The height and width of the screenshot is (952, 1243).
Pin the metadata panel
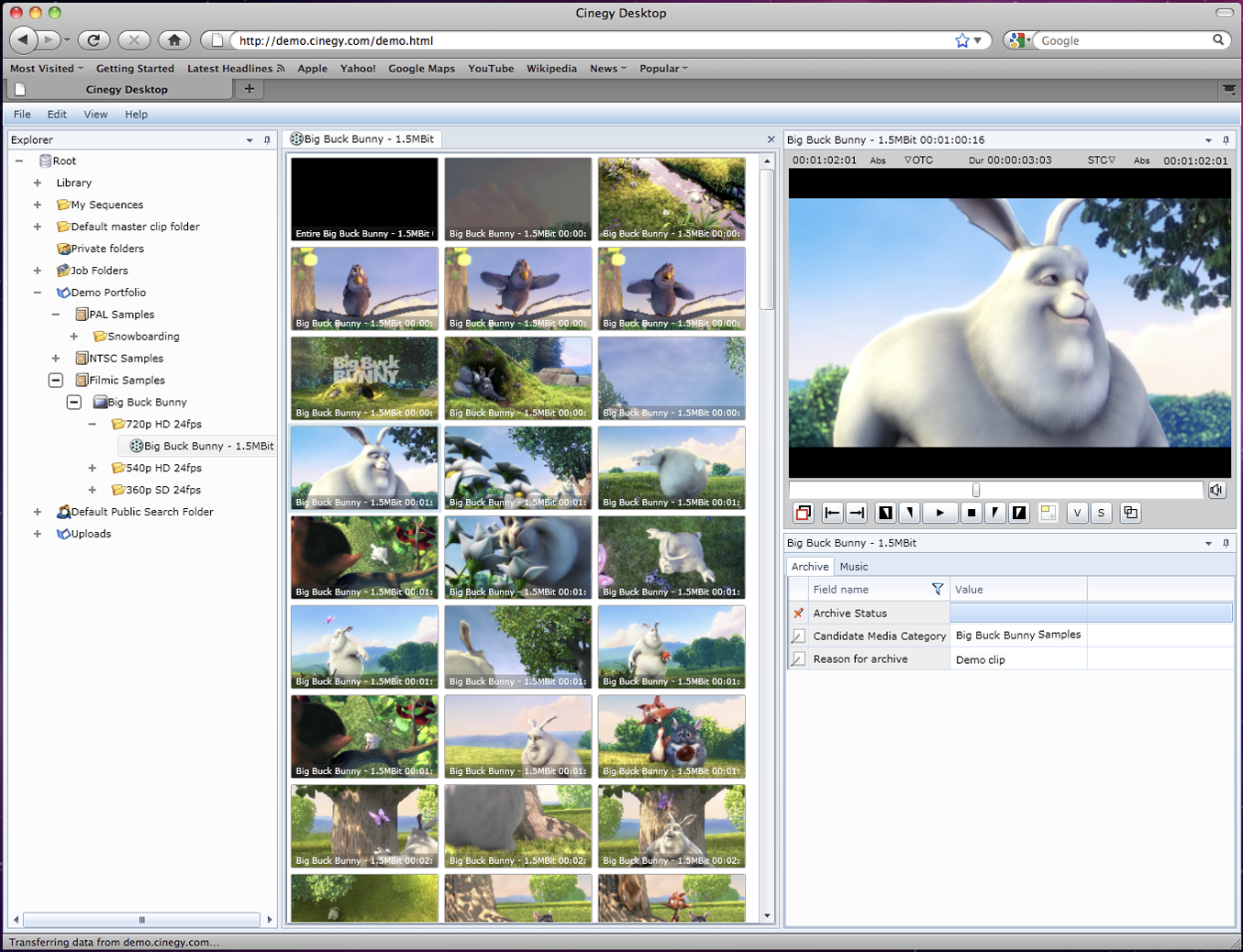coord(1226,543)
